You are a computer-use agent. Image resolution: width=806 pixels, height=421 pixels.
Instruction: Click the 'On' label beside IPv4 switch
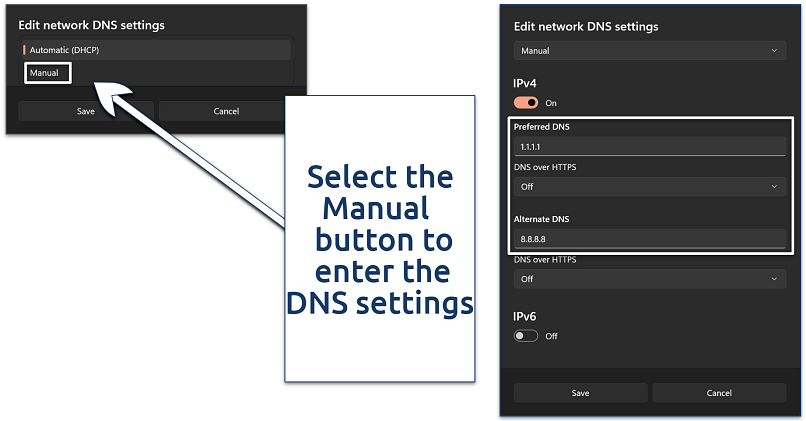click(x=551, y=103)
